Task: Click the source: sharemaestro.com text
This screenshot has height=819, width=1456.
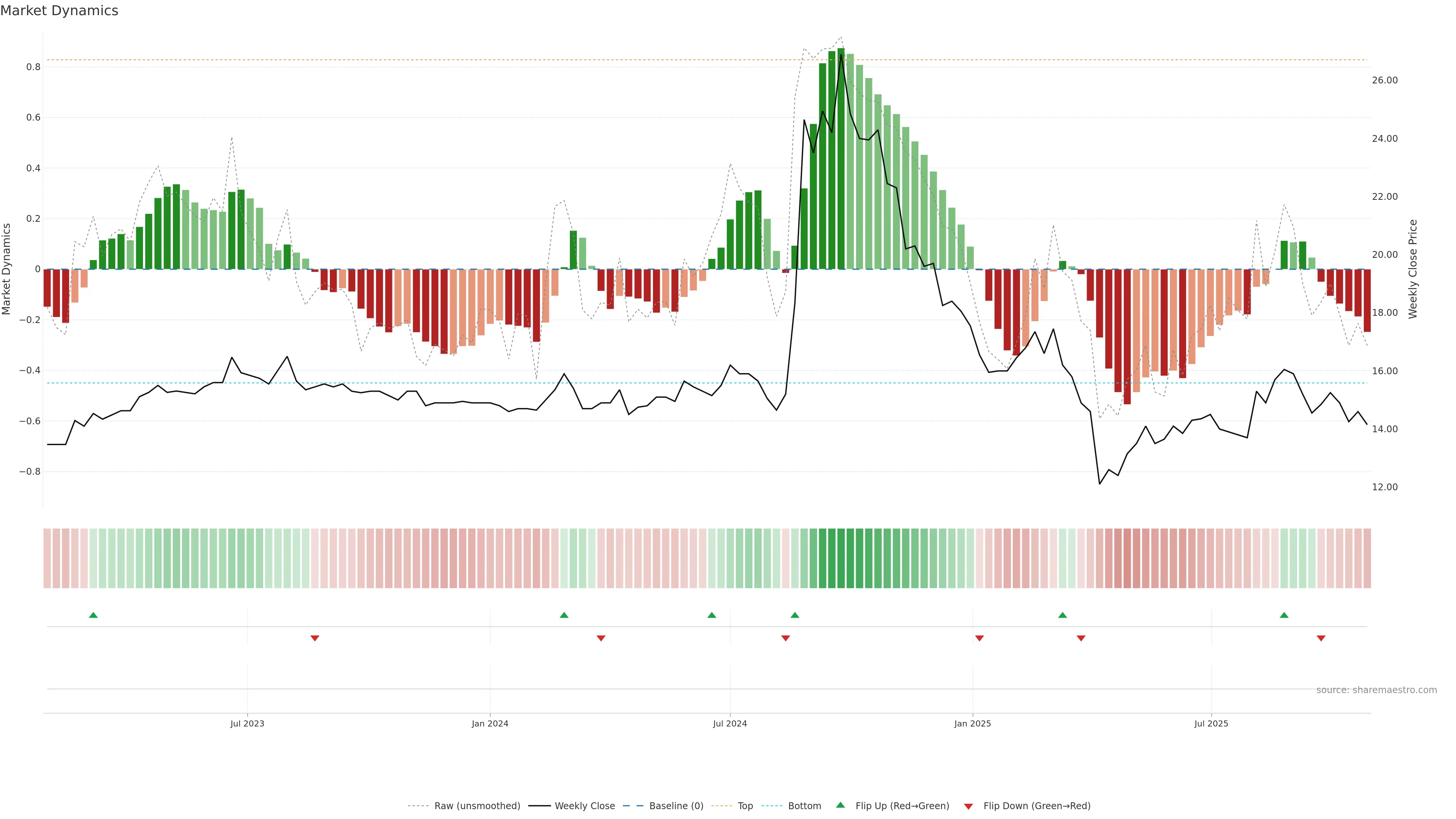Action: pyautogui.click(x=1376, y=690)
